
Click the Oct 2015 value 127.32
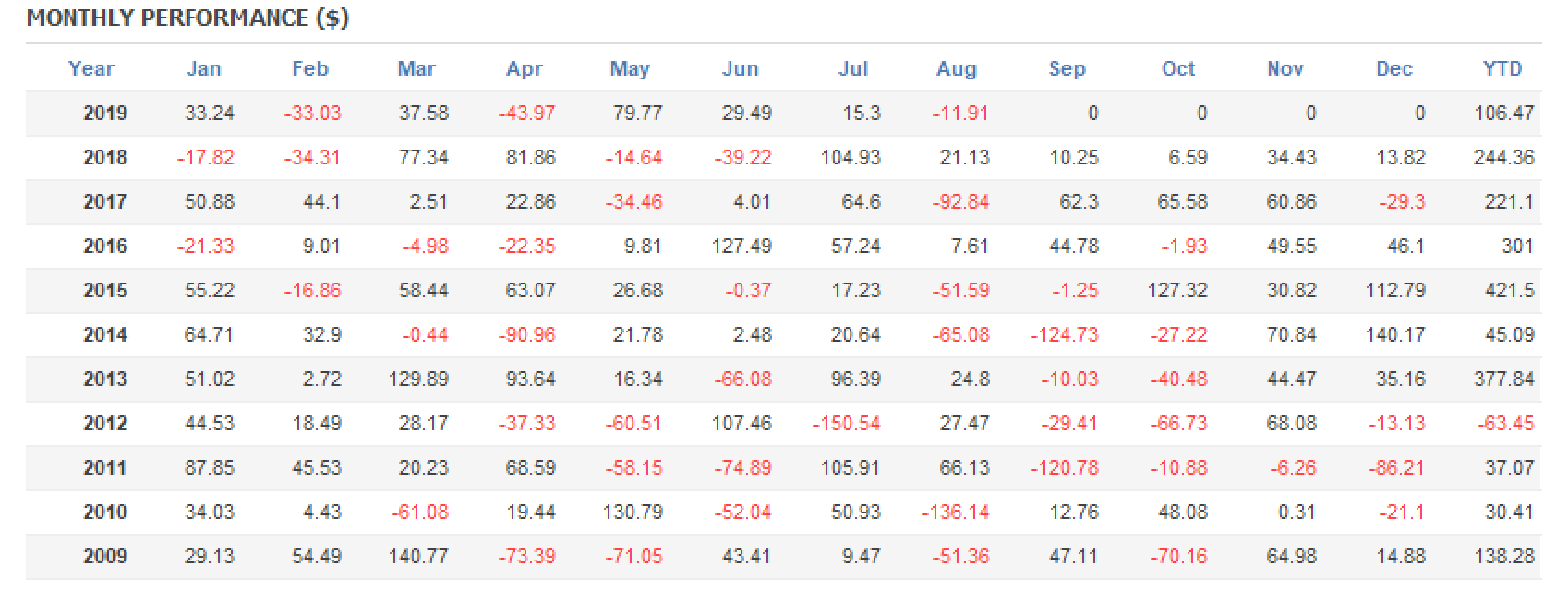pos(1176,291)
